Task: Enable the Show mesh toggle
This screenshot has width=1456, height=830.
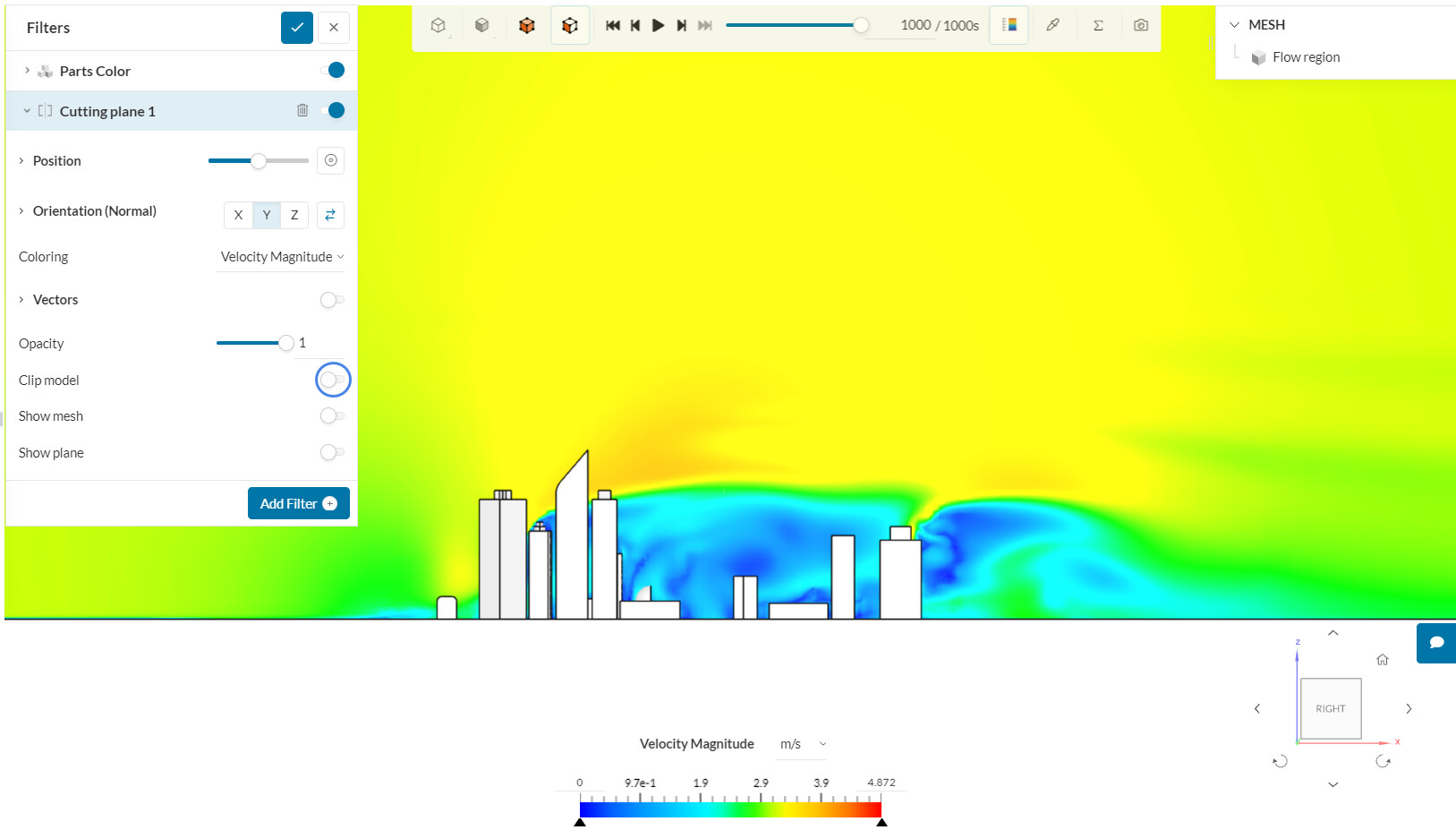Action: (332, 416)
